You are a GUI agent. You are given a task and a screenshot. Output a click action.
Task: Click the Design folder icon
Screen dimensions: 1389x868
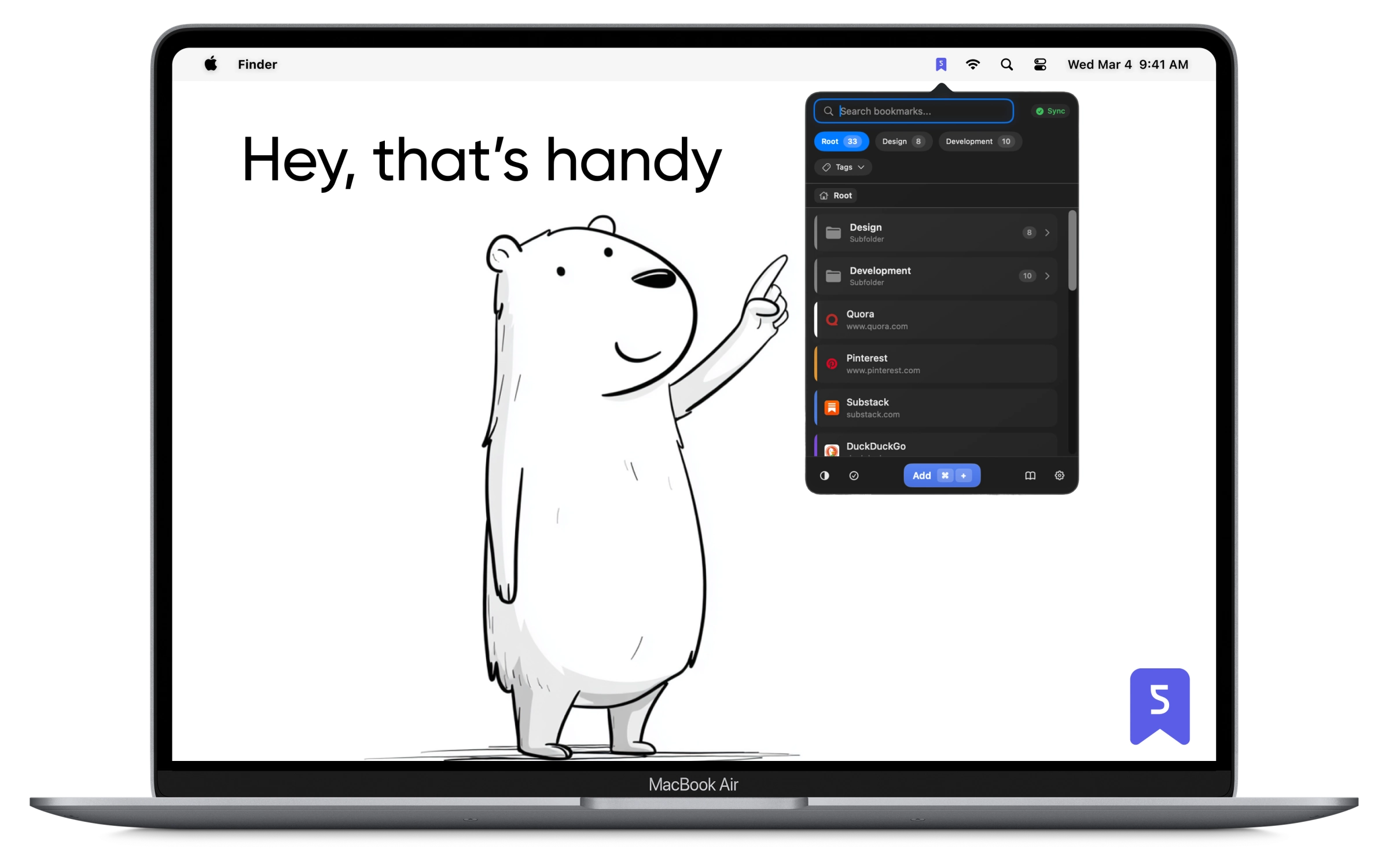833,233
